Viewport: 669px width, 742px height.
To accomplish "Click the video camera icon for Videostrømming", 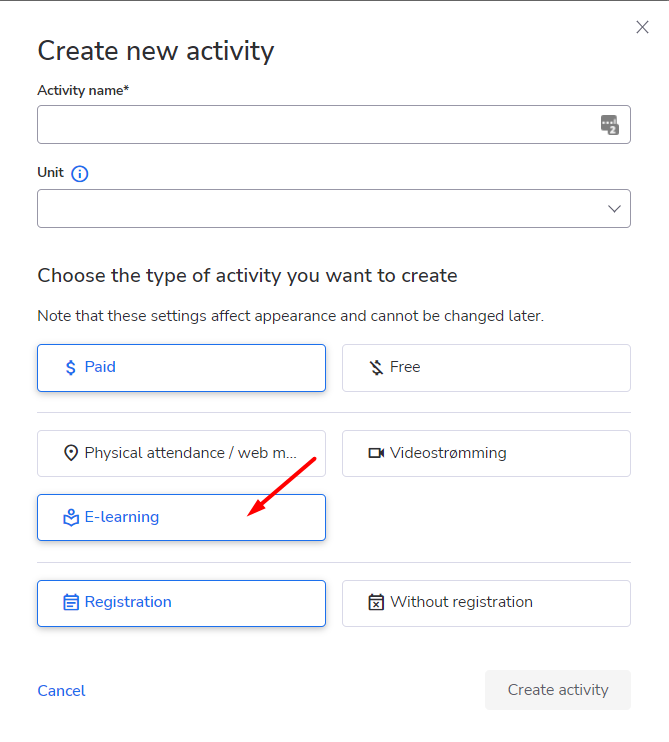I will (376, 453).
